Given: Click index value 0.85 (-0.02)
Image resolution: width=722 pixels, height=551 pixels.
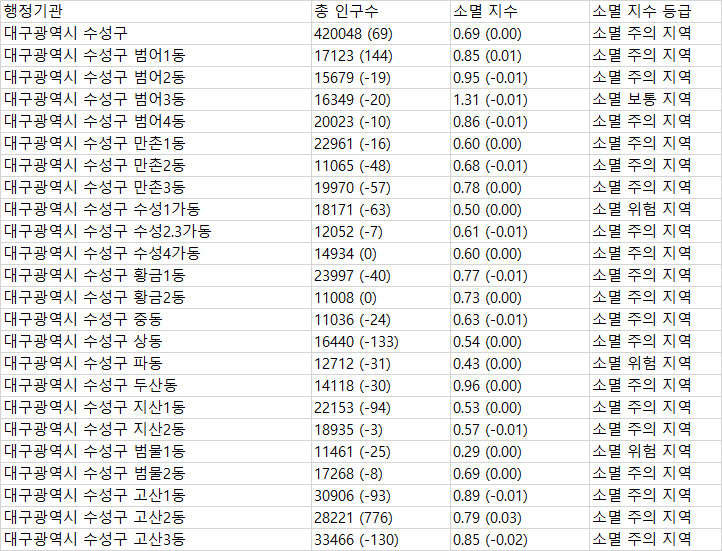Looking at the screenshot, I should 490,539.
